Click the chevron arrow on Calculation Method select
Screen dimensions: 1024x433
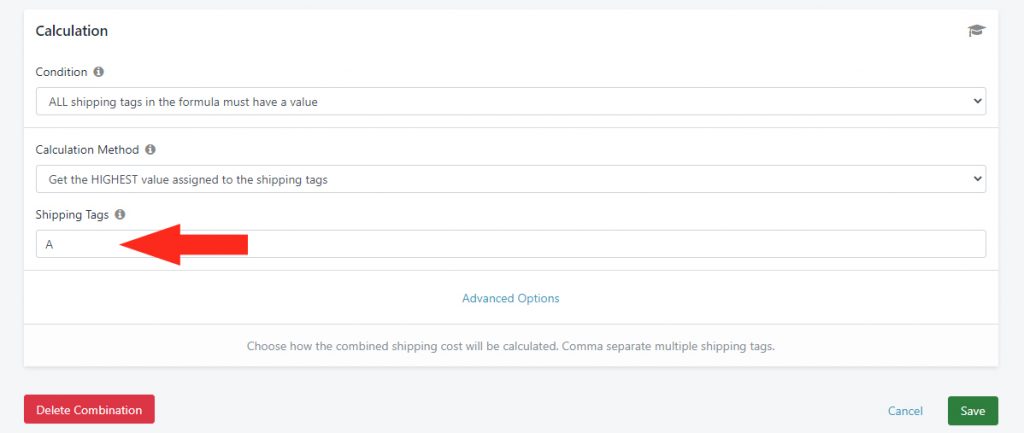pyautogui.click(x=977, y=179)
